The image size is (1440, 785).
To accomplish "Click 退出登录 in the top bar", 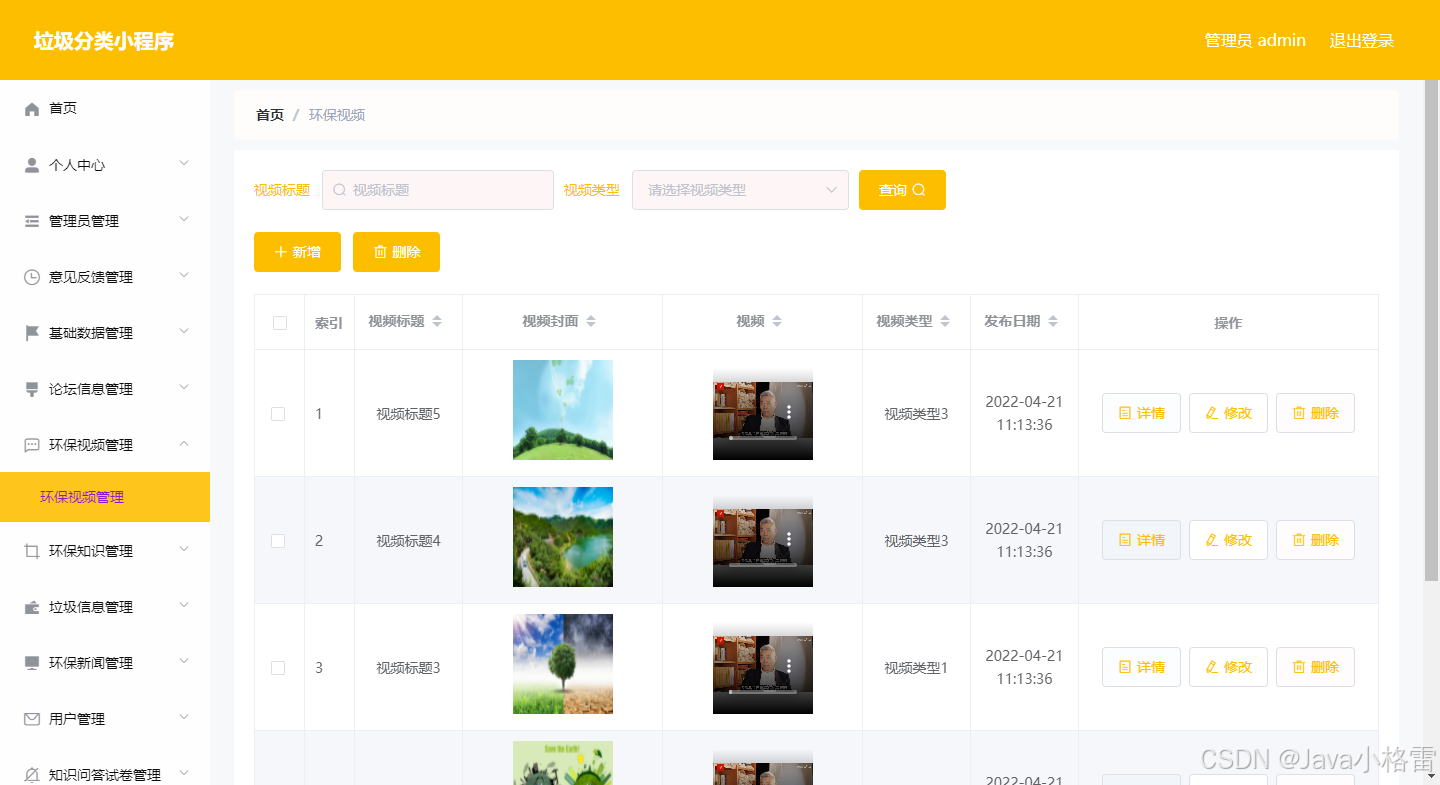I will click(1362, 40).
